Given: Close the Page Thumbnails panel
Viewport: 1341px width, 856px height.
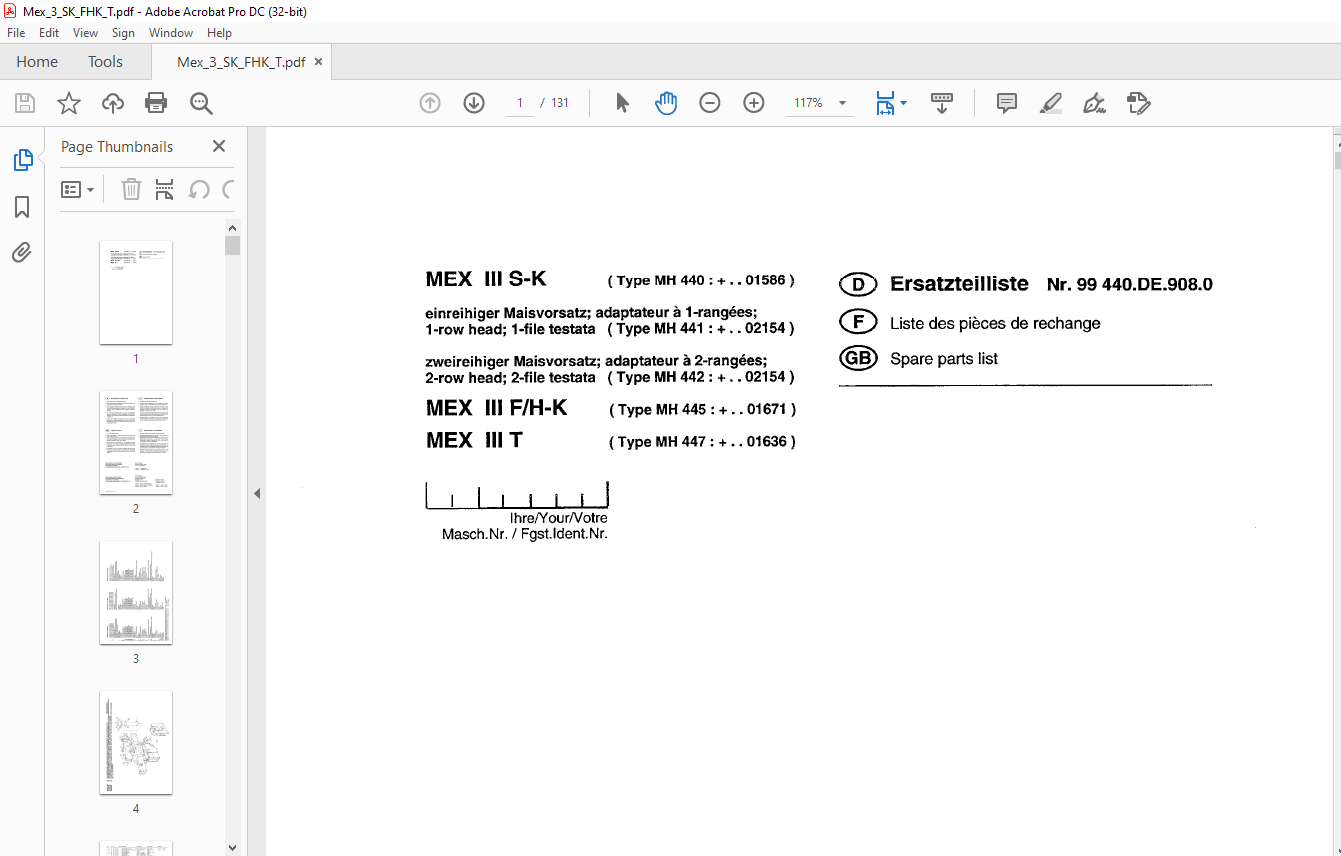Looking at the screenshot, I should (x=219, y=146).
